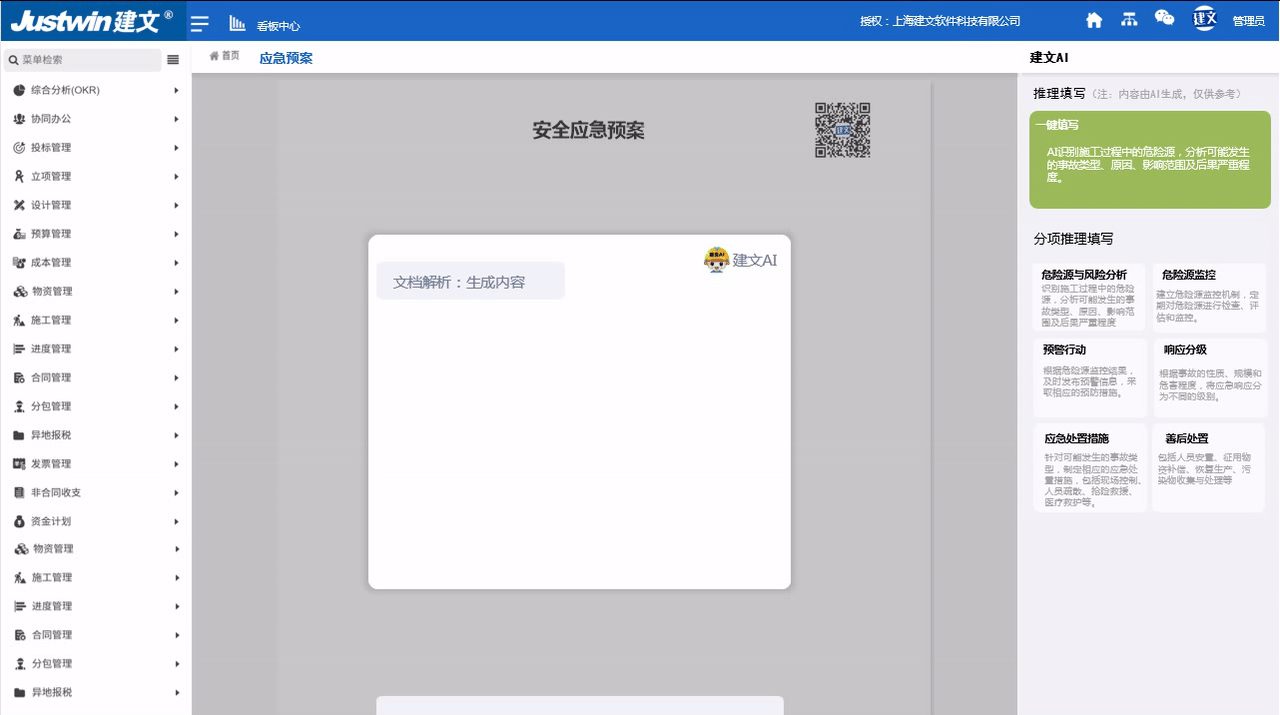Expand the 发票管理 sidebar menu
Viewport: 1280px width, 715px height.
[95, 464]
